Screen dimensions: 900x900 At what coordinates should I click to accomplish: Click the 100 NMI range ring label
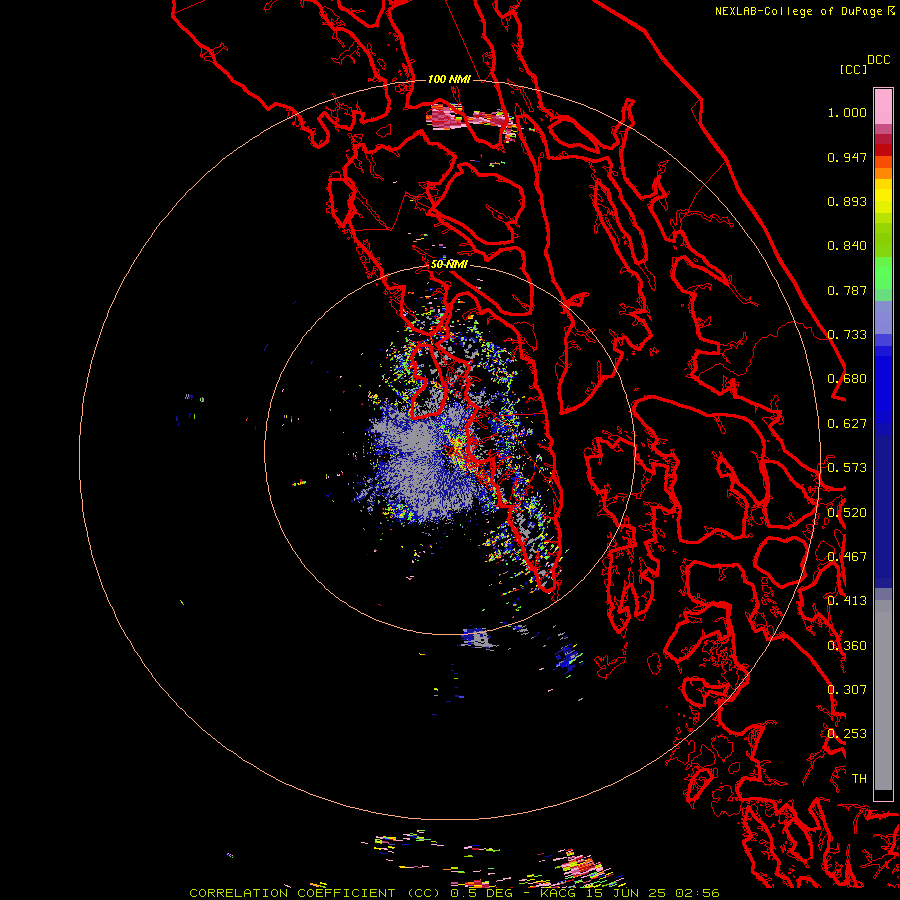[x=449, y=79]
